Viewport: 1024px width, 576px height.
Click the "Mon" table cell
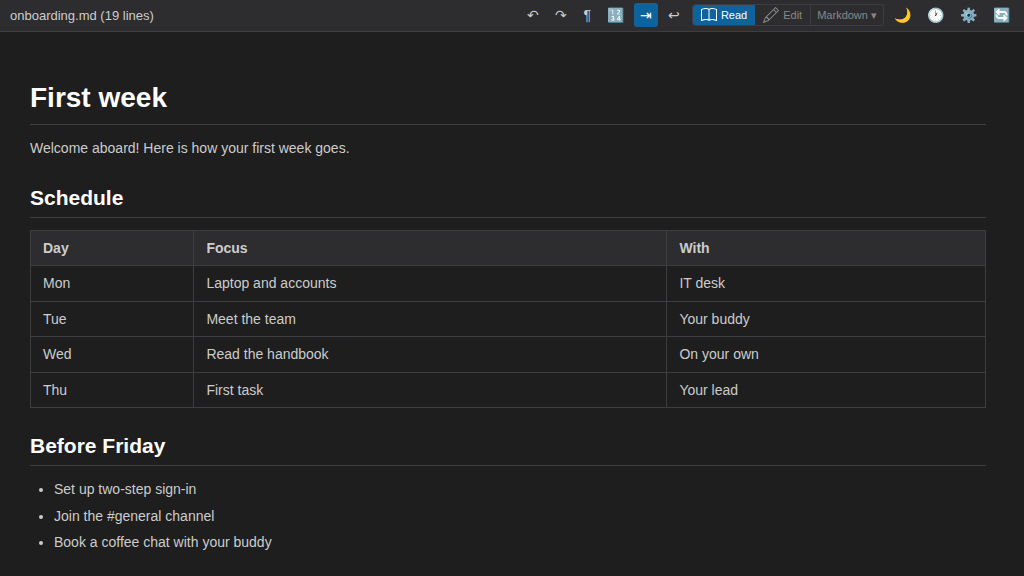112,283
